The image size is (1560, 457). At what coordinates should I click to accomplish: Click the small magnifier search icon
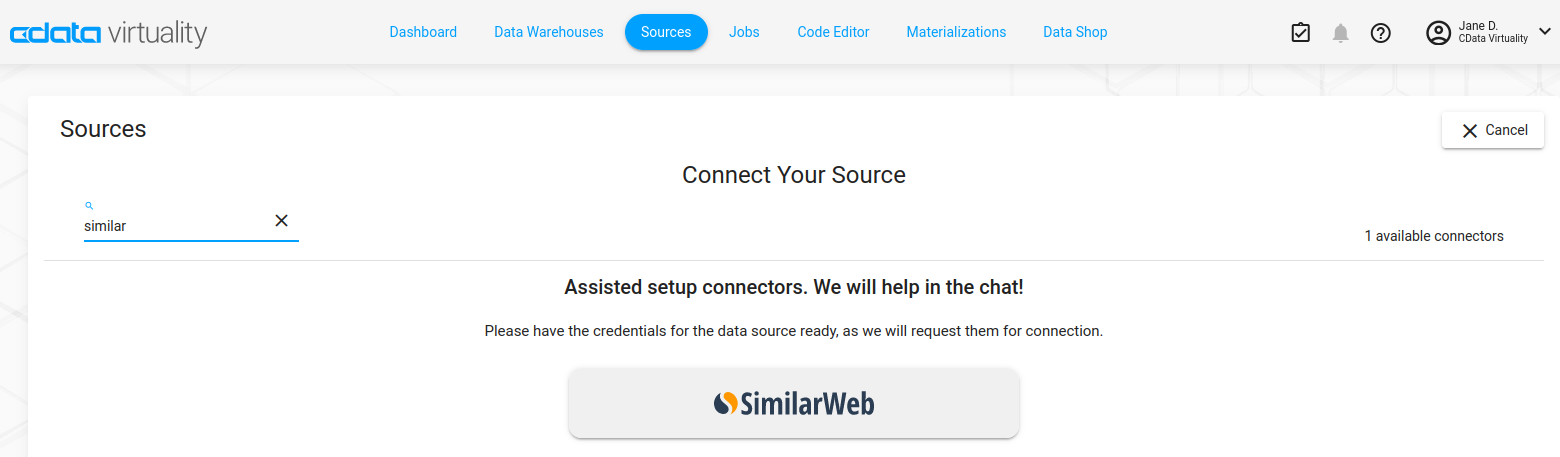click(89, 205)
